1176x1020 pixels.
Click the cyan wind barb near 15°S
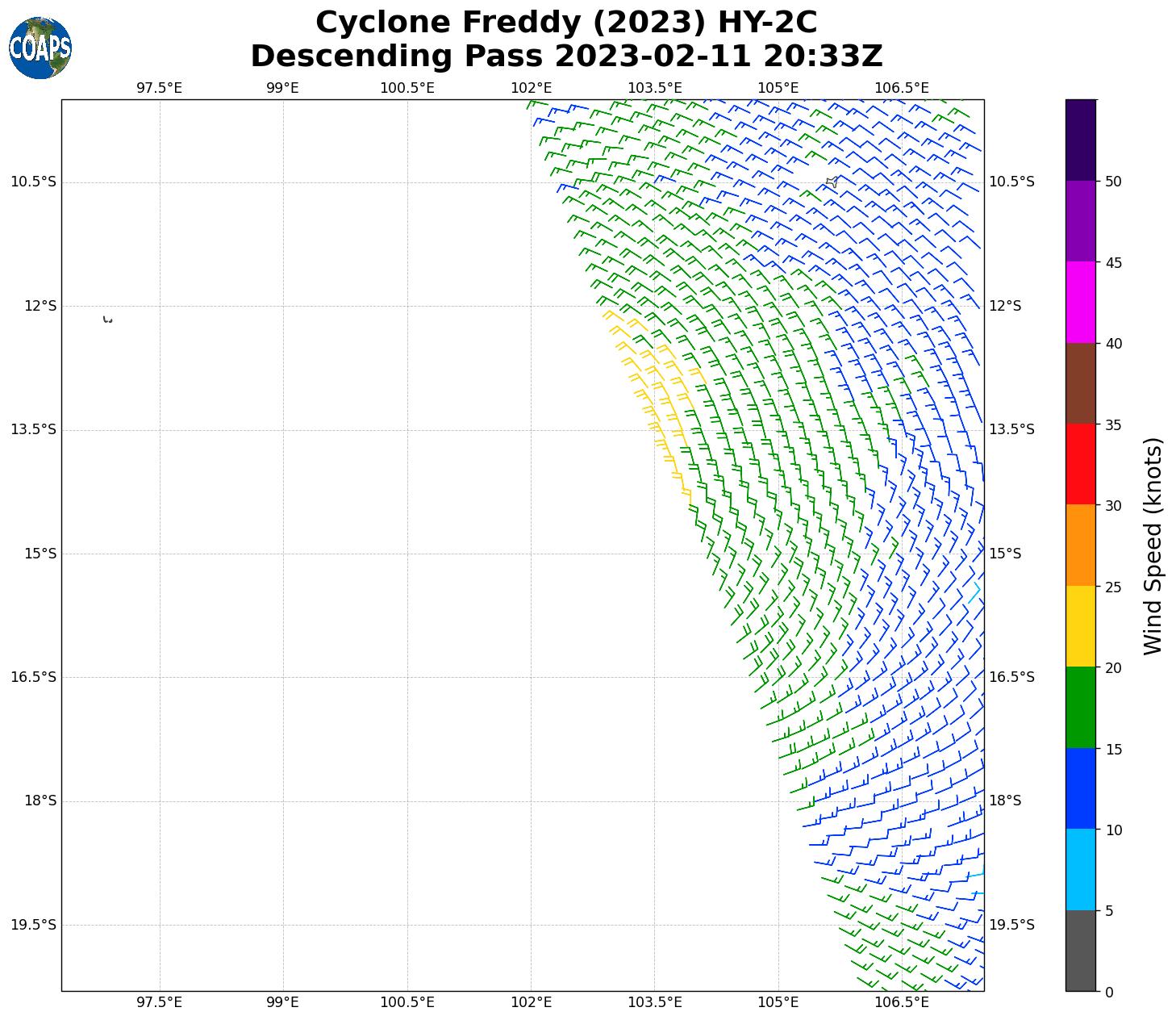coord(974,592)
